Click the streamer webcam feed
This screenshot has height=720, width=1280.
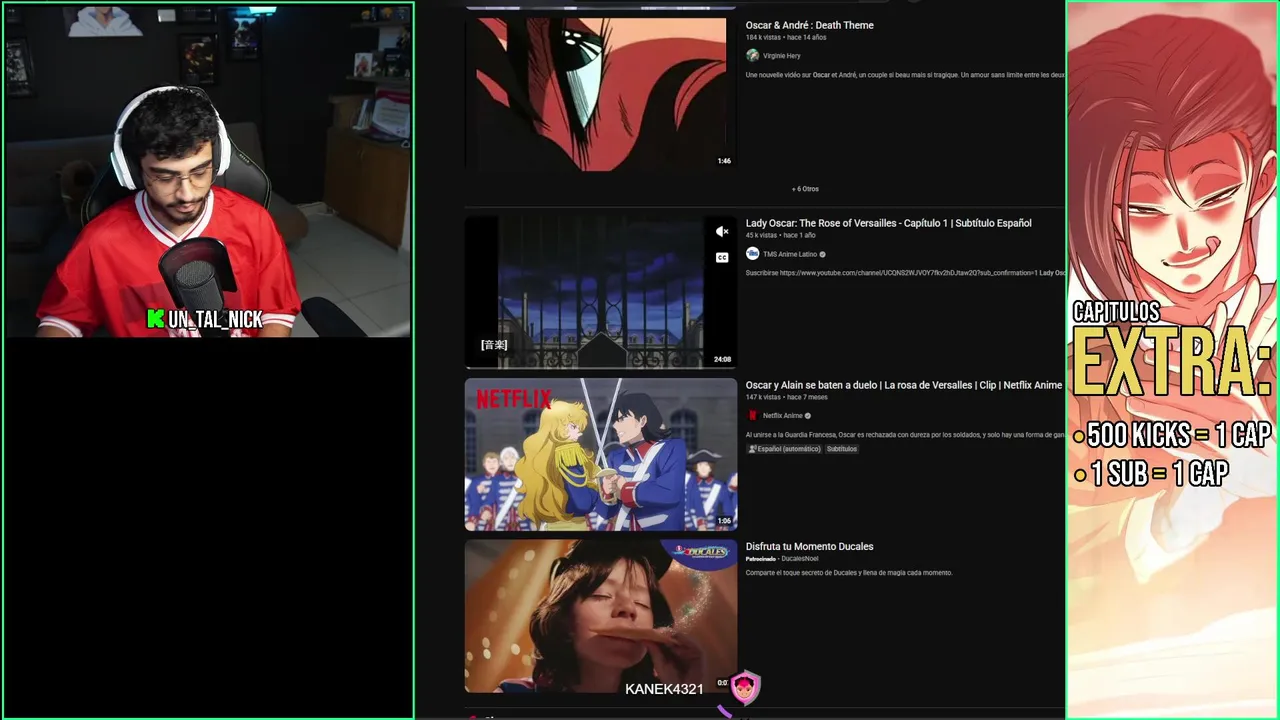(x=208, y=171)
